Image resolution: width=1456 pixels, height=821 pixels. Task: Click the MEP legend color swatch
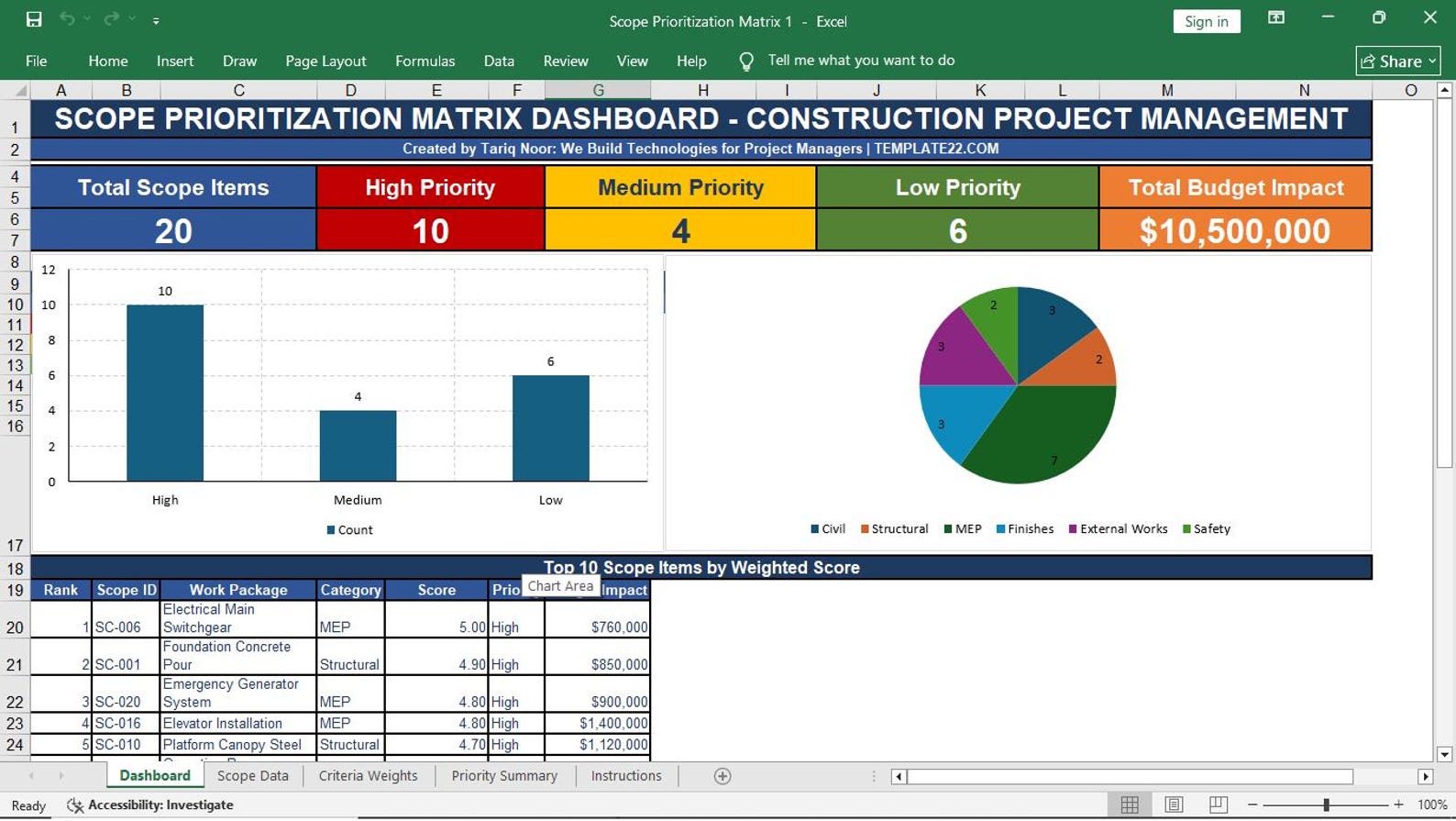pyautogui.click(x=948, y=529)
